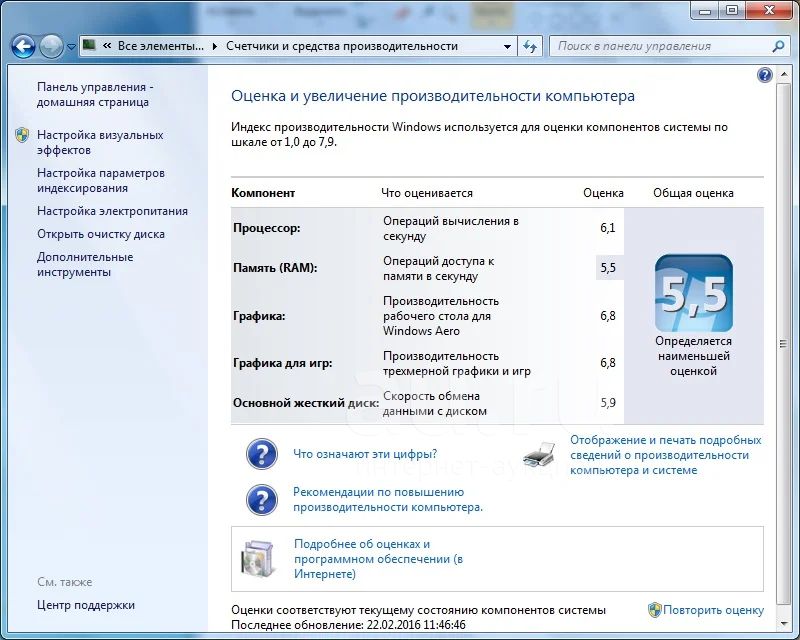Click the Back navigation arrow button
This screenshot has width=800, height=640.
pyautogui.click(x=22, y=47)
